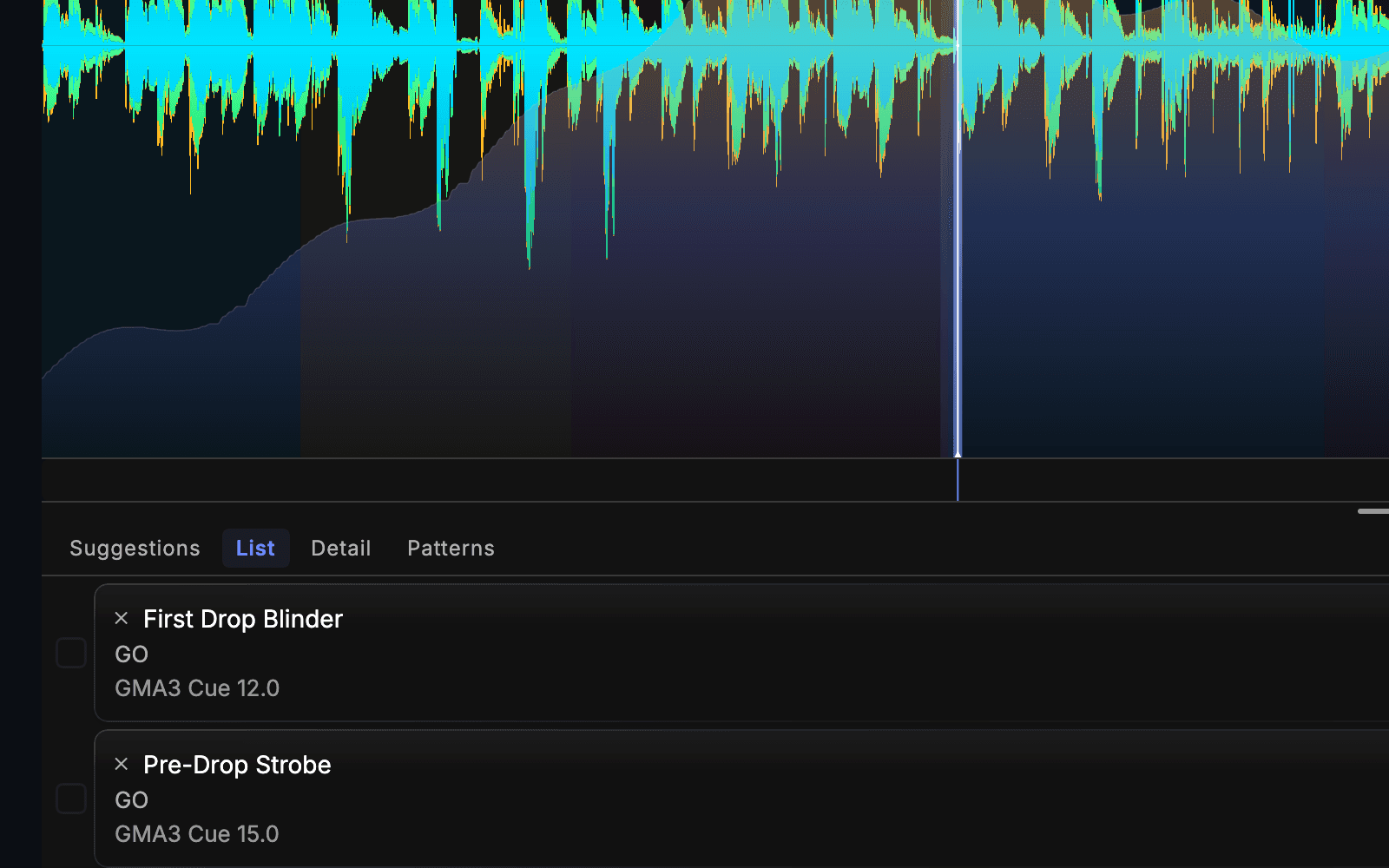Remove the First Drop Blinder cue
Screen dimensions: 1389x868
[122, 618]
